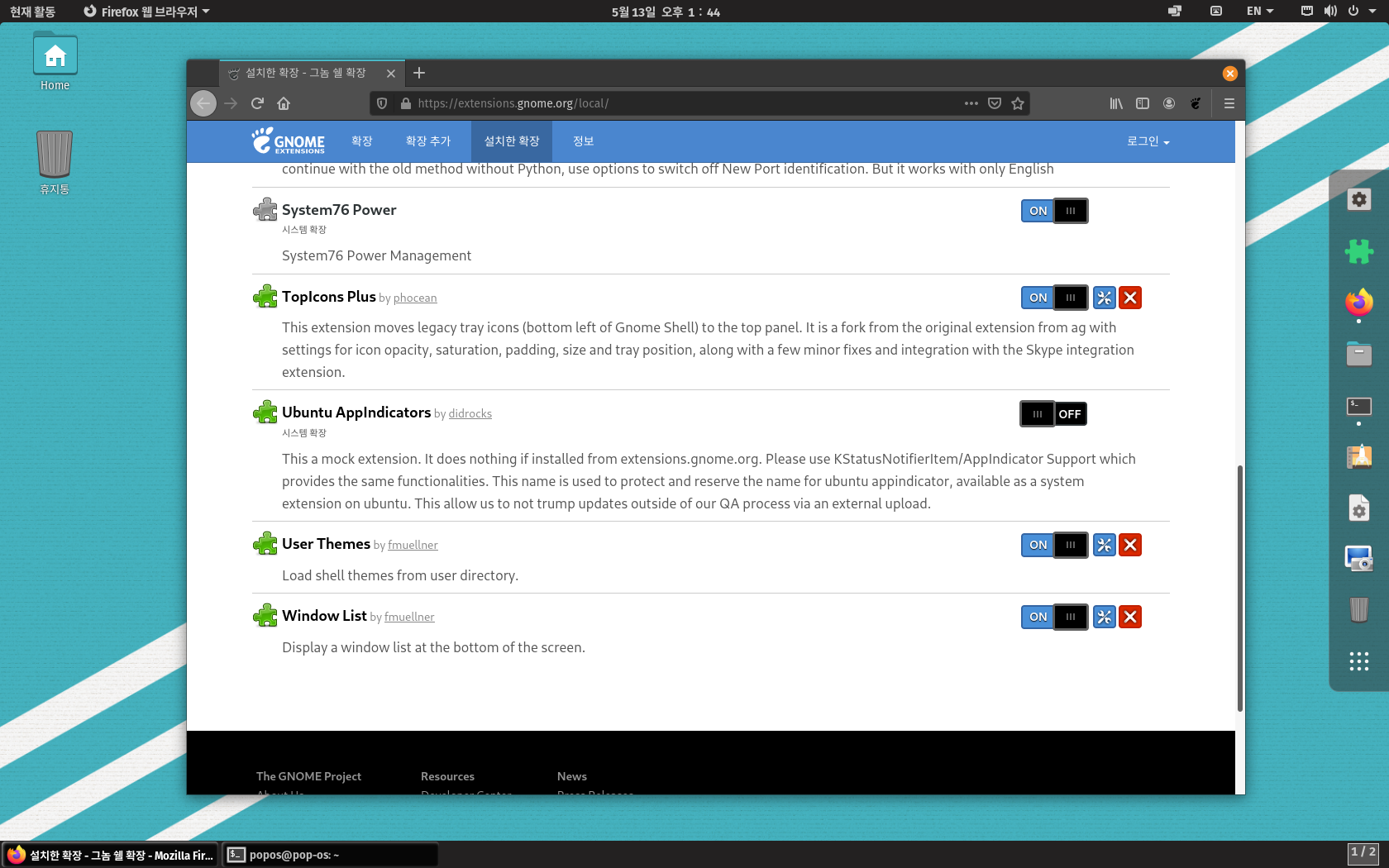
Task: Save page to Pocket
Action: (995, 103)
